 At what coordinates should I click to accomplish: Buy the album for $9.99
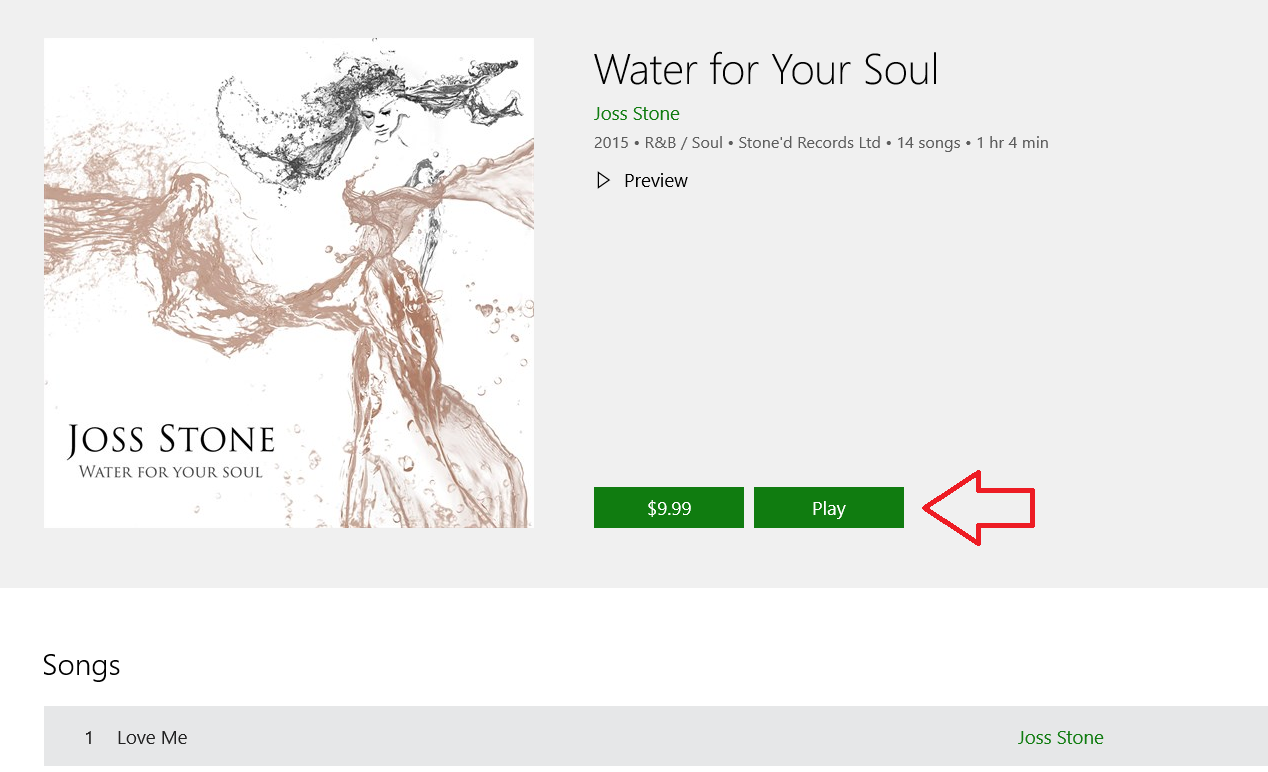tap(668, 508)
